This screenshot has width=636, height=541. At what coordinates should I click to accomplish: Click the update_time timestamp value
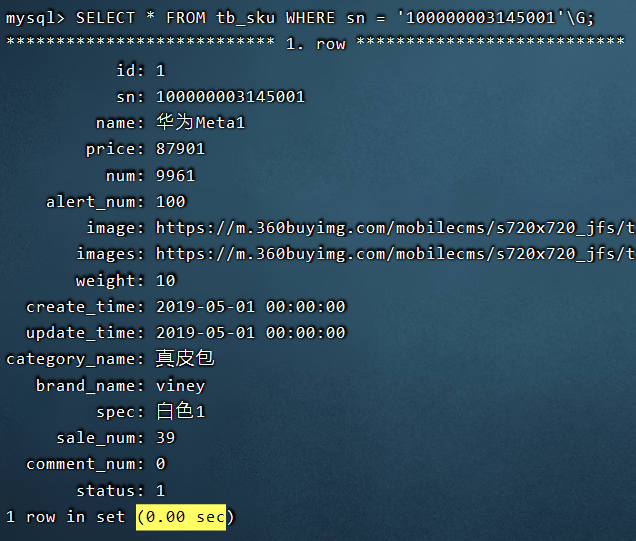[251, 333]
